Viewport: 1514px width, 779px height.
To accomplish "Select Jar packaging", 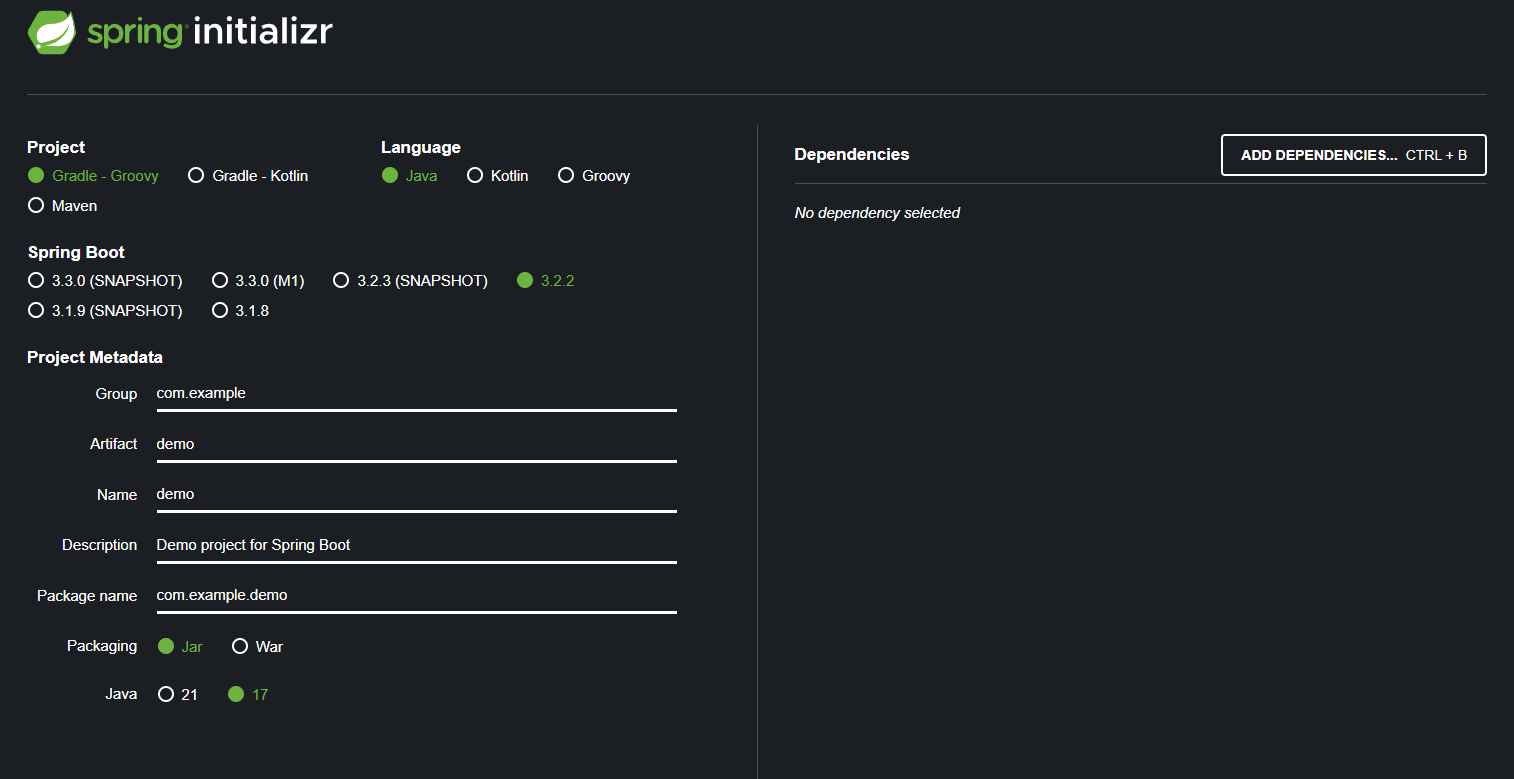I will (180, 647).
